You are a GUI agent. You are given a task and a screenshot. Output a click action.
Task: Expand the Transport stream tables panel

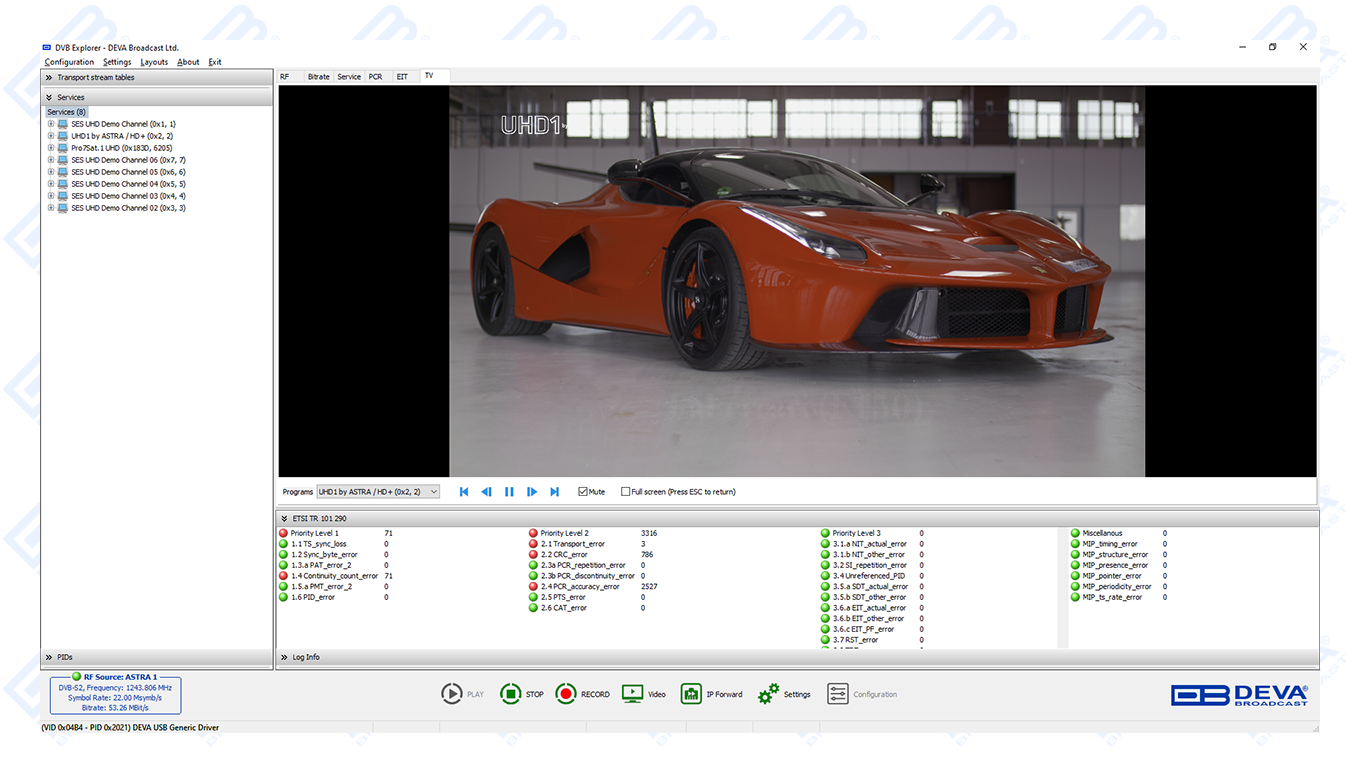[x=49, y=78]
